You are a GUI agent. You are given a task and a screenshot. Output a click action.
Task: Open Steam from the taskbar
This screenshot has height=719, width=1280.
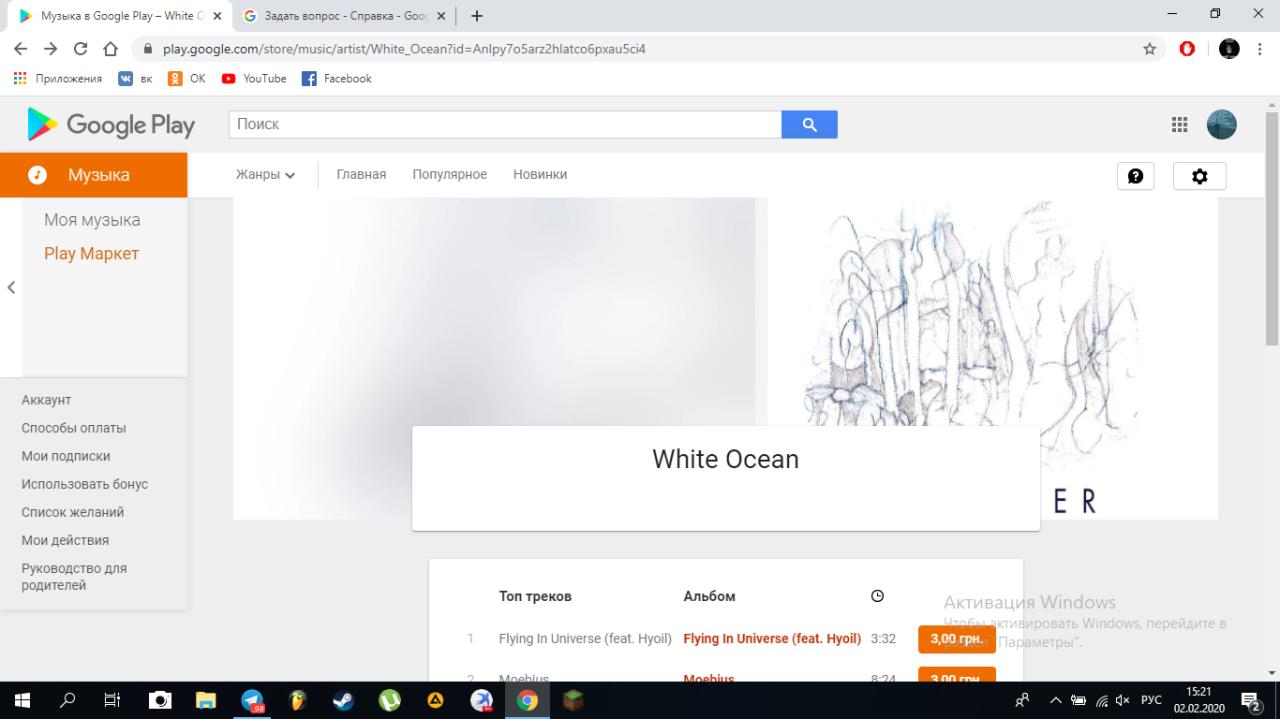pos(343,700)
